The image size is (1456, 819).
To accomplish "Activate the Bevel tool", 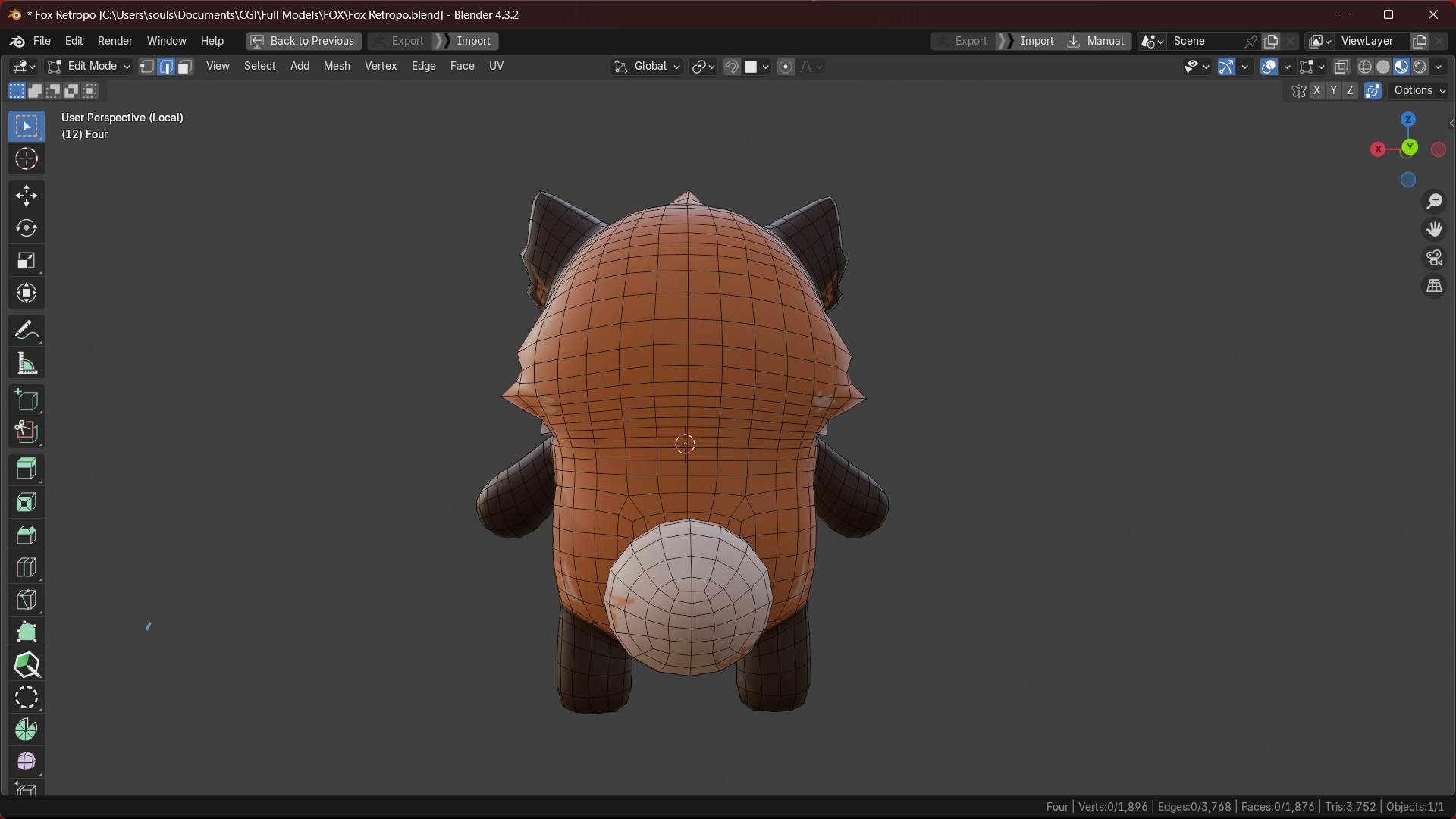I will (27, 535).
